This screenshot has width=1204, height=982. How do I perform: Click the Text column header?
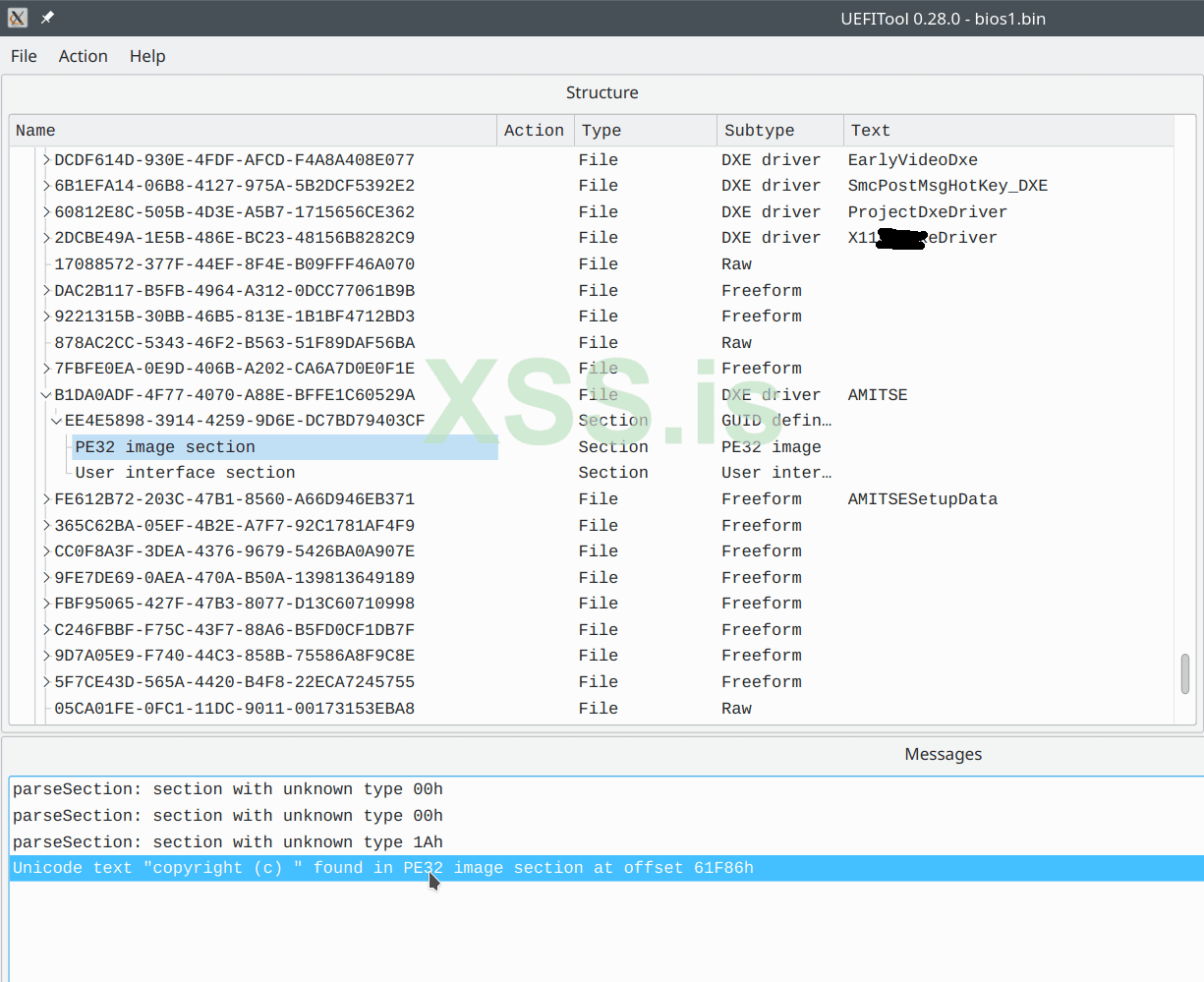point(1008,131)
